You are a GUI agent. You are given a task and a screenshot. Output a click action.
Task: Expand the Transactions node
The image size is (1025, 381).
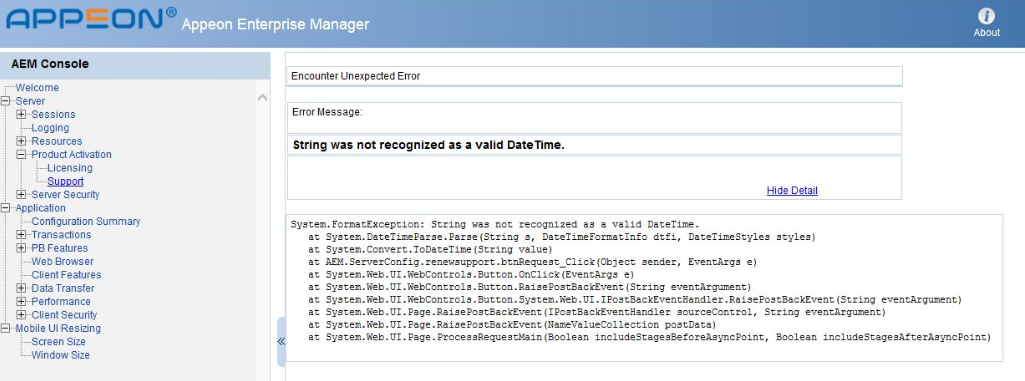click(x=22, y=235)
